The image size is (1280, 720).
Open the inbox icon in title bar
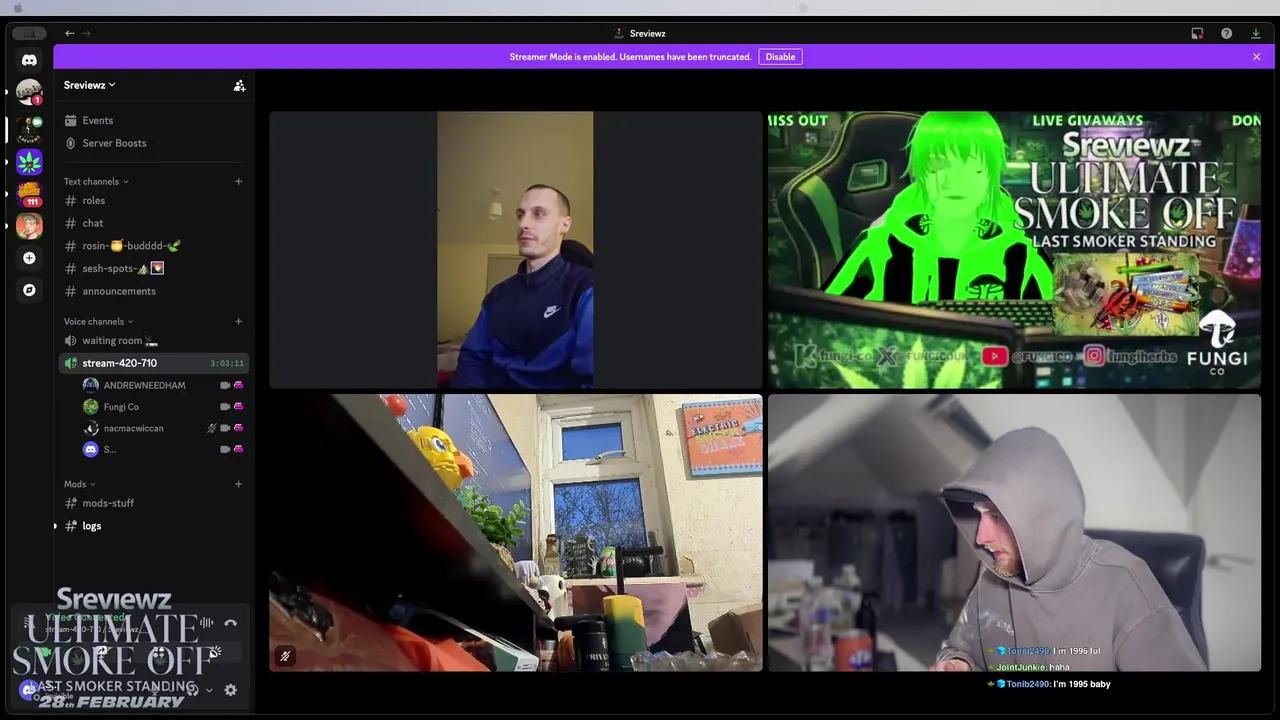(1197, 33)
